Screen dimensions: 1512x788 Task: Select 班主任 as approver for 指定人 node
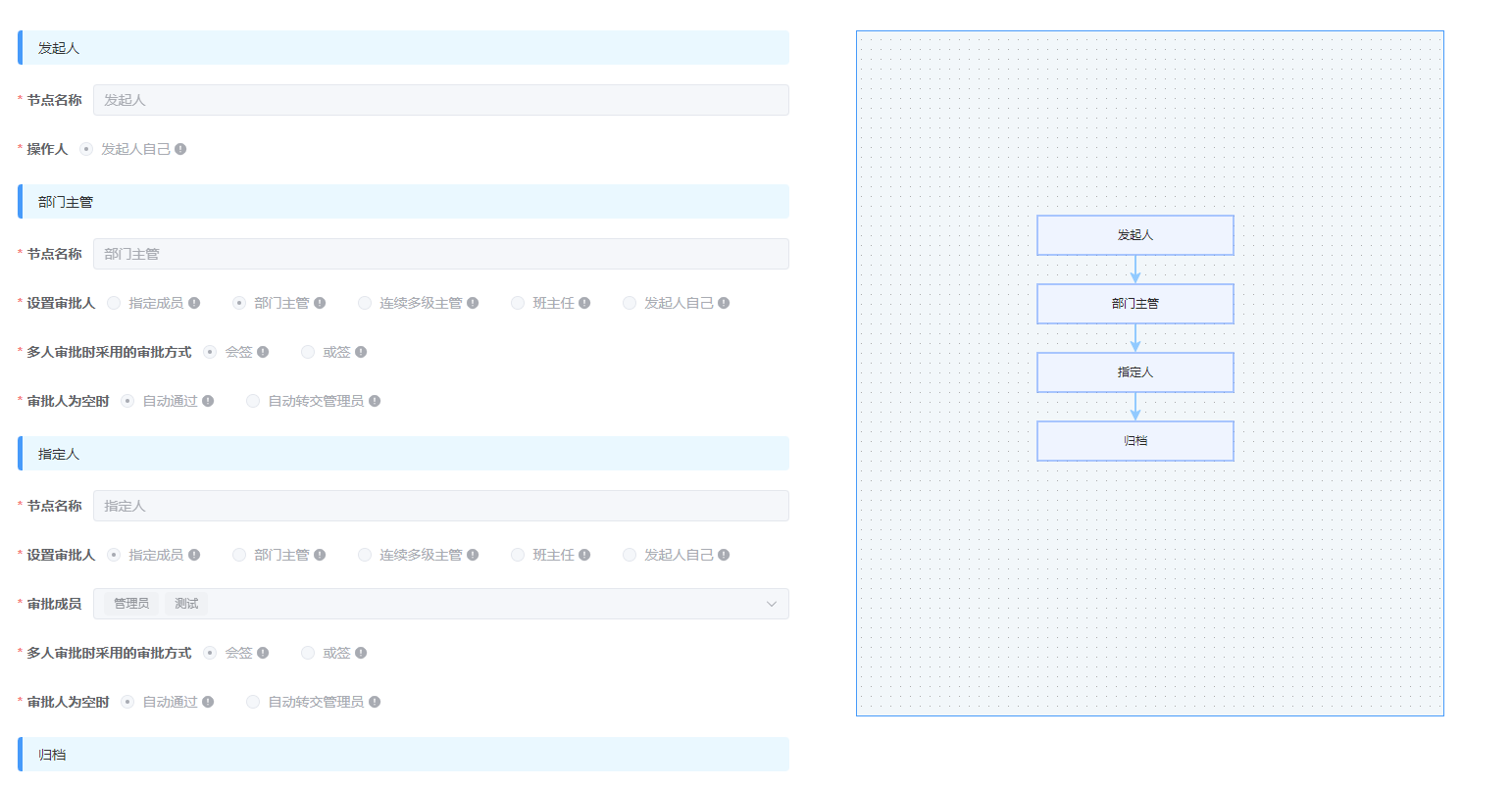tap(517, 554)
